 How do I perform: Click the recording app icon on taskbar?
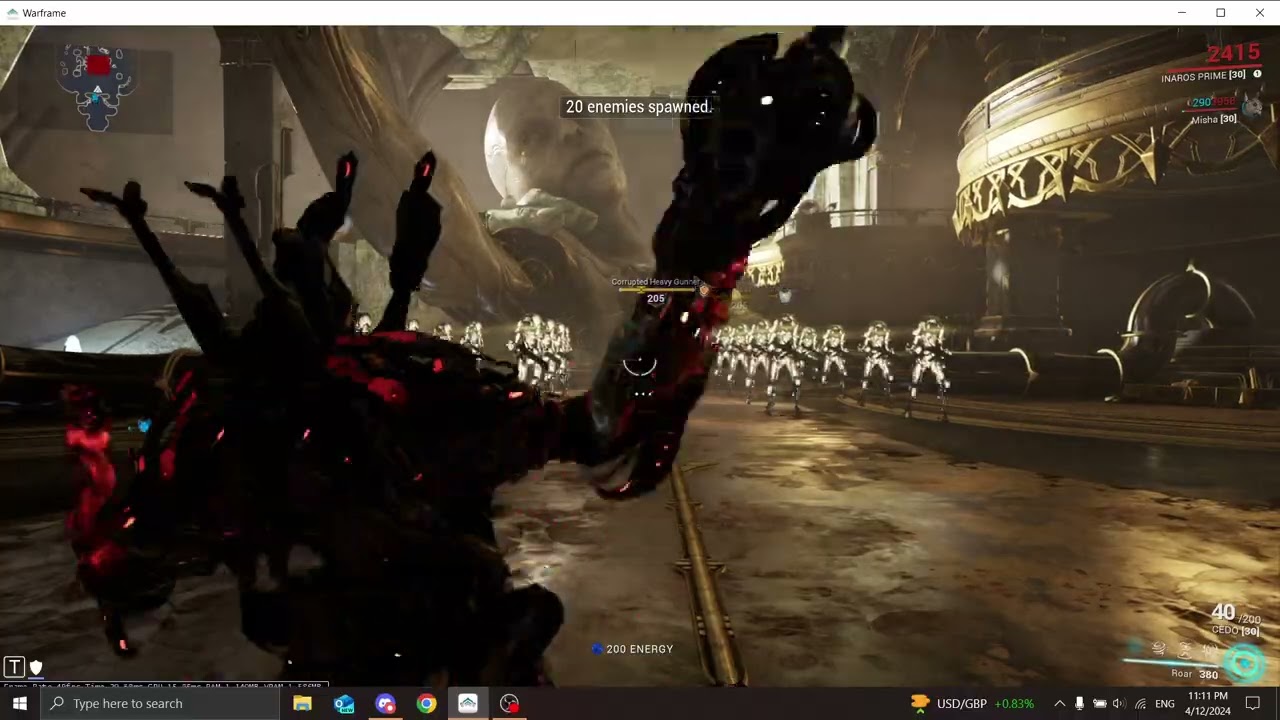coord(509,703)
